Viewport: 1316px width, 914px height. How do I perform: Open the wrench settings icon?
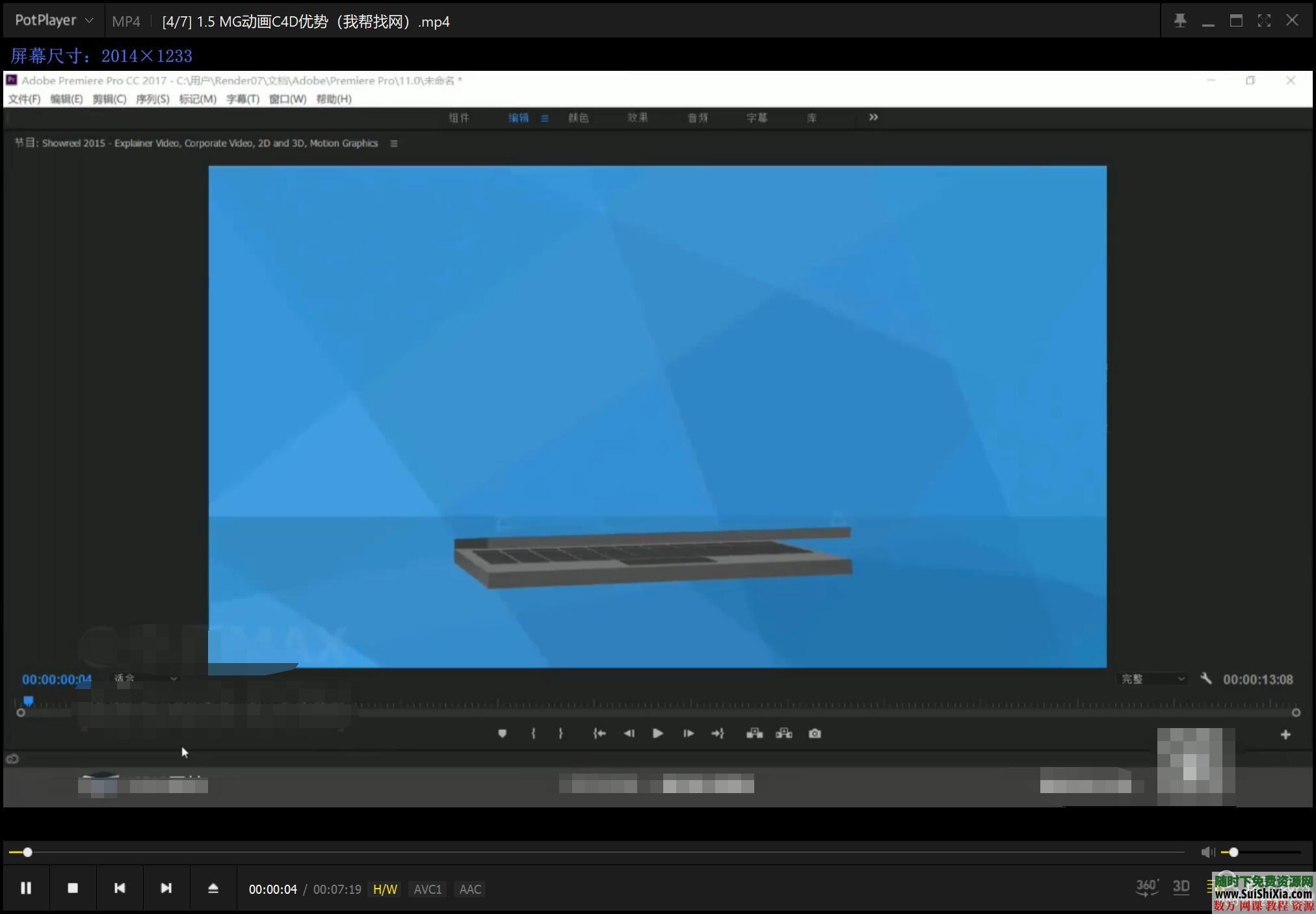point(1206,679)
